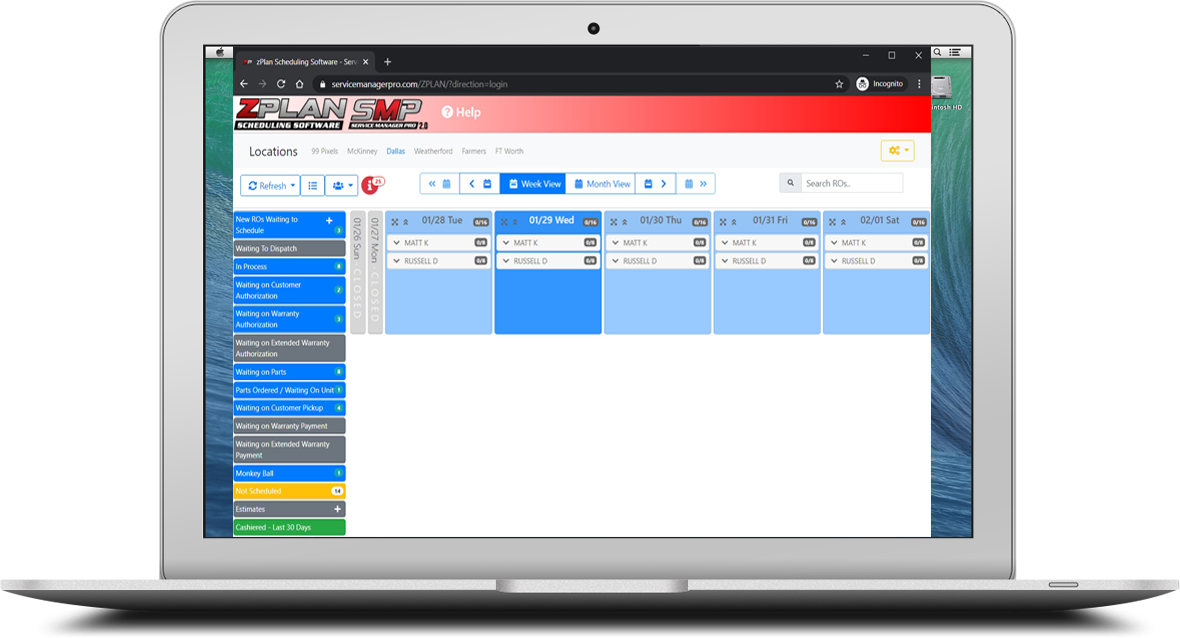Viewport: 1180px width, 638px height.
Task: Open the Help link
Action: [461, 112]
